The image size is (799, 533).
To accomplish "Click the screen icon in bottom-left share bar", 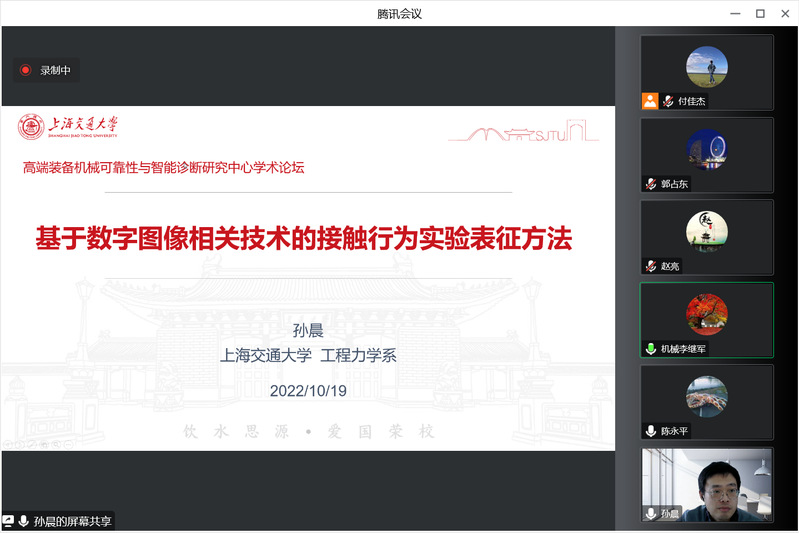I will point(8,521).
